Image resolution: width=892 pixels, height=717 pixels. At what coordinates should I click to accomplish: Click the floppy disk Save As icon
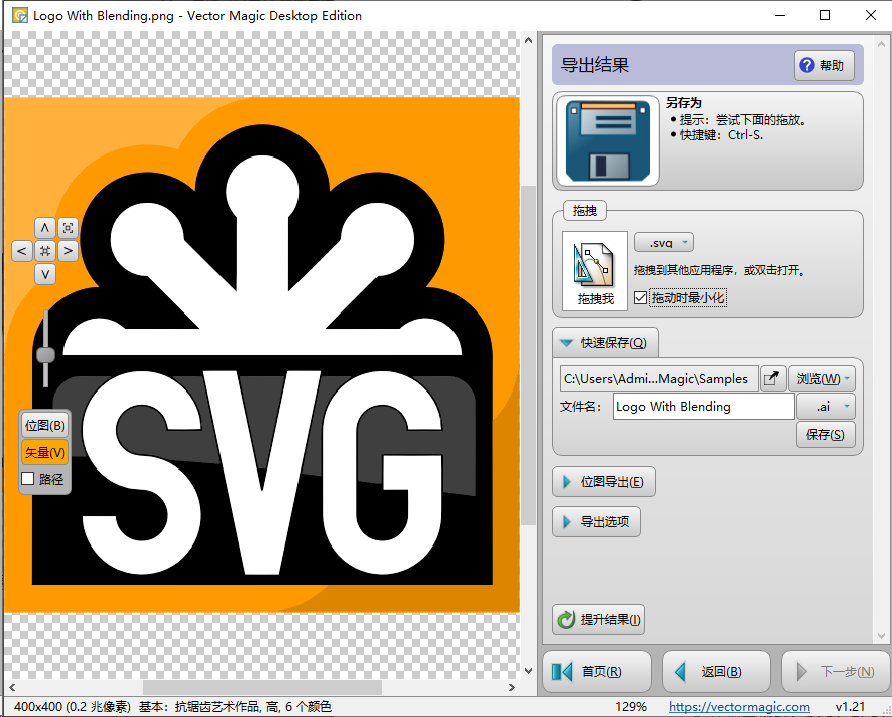(608, 141)
